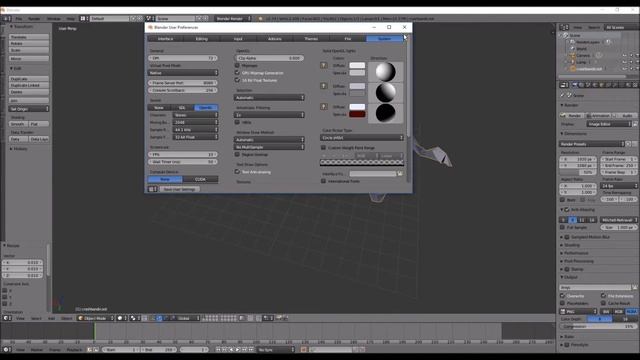Click the 3D View editor type icon
This screenshot has height=360, width=640.
pyautogui.click(x=7, y=318)
